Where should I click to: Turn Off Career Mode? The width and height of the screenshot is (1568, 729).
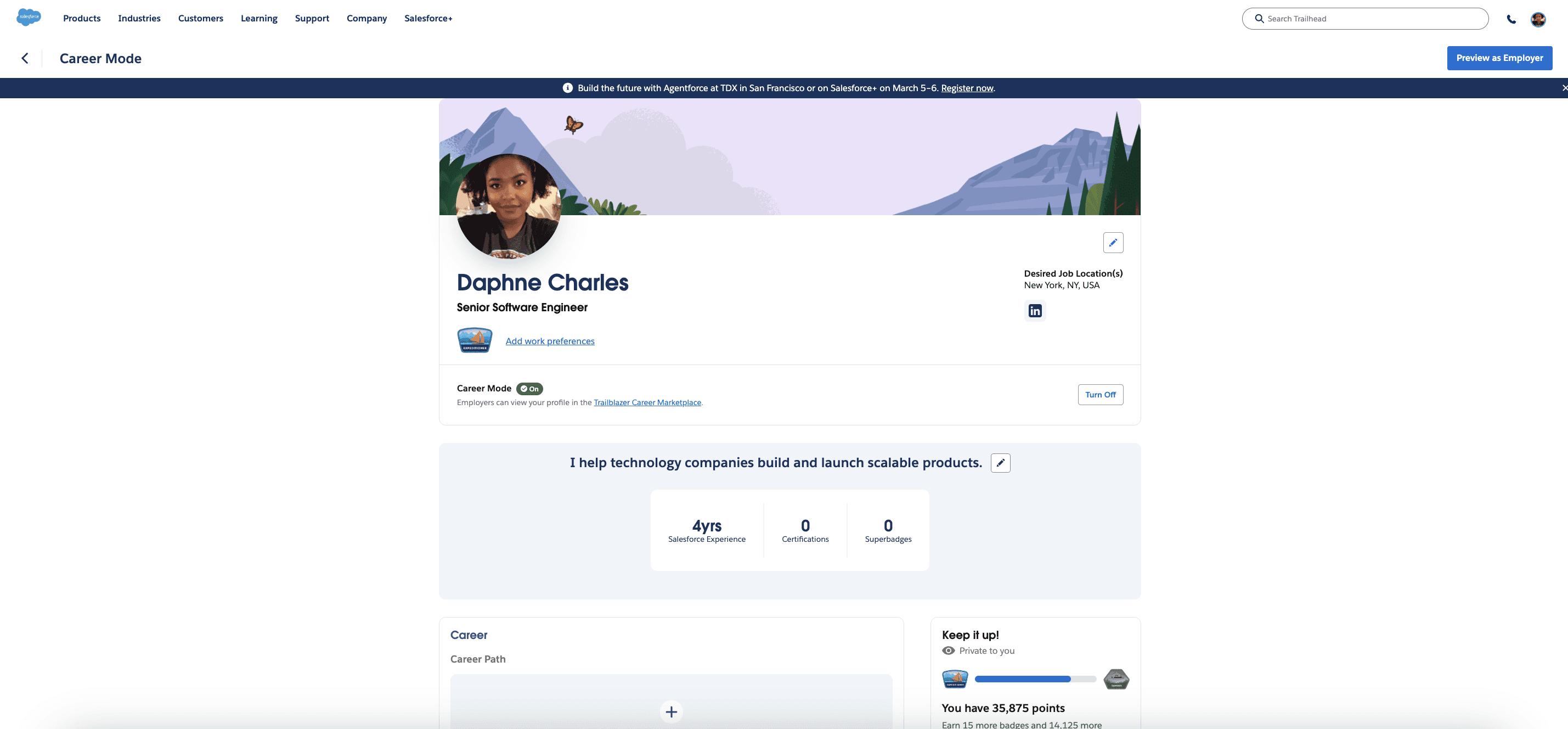(1100, 395)
